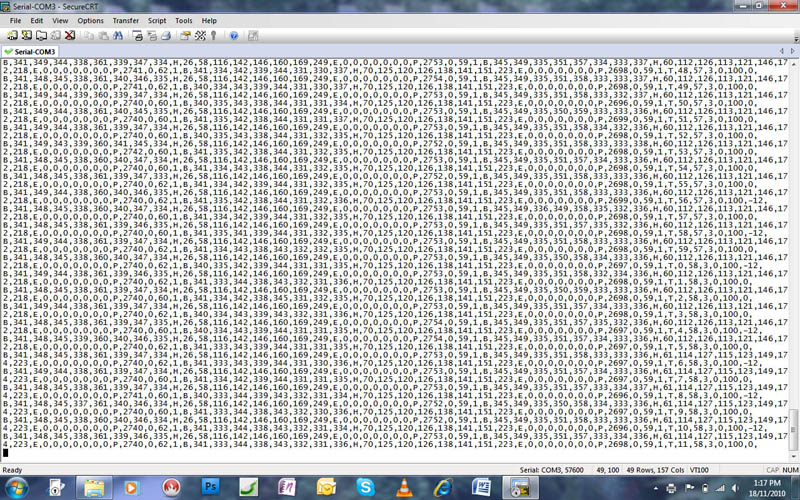Screen dimensions: 800x500
Task: Click the Quick Connect toolbar icon
Action: click(x=27, y=35)
